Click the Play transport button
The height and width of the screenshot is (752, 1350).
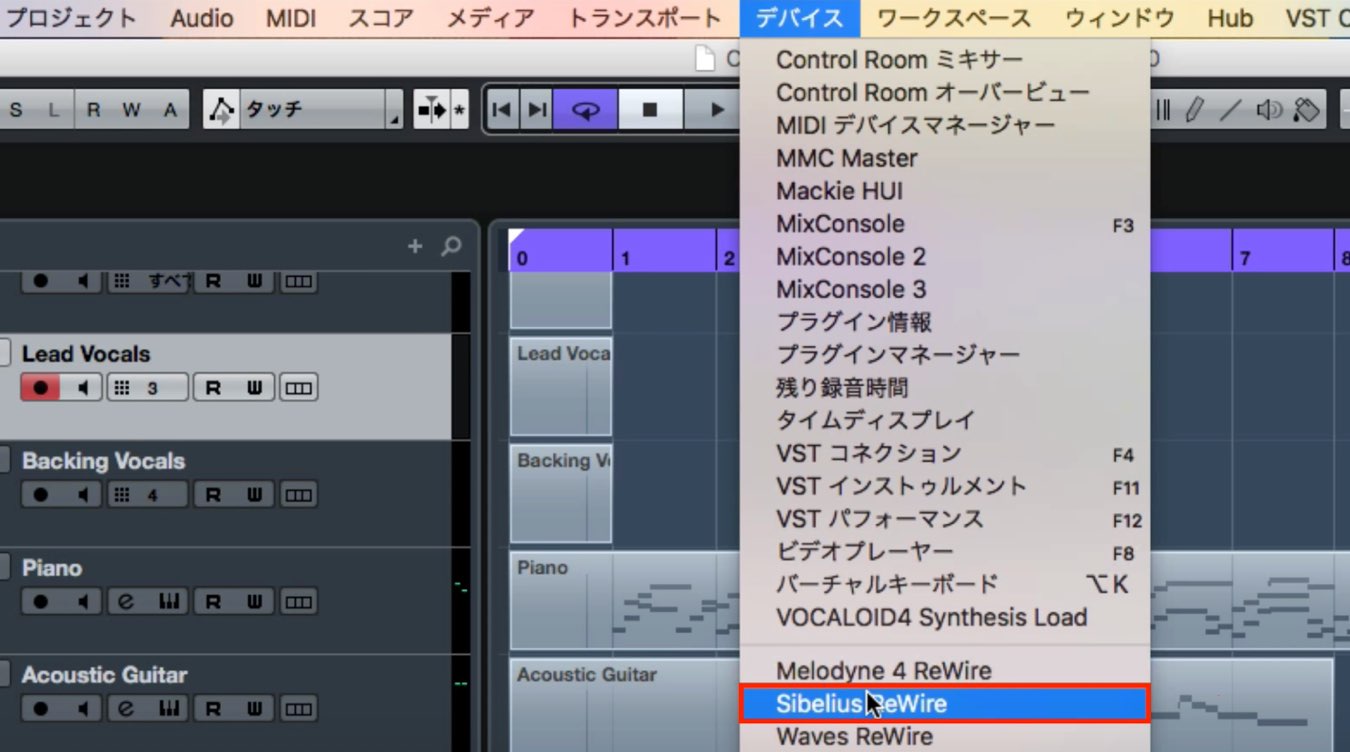click(714, 110)
